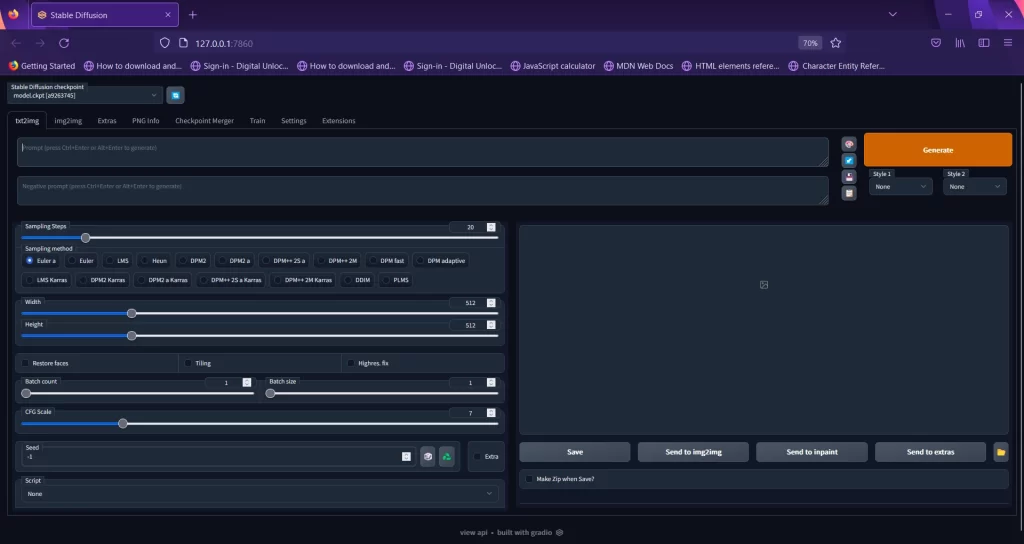Click Send to inpaint button
1024x544 pixels.
812,452
